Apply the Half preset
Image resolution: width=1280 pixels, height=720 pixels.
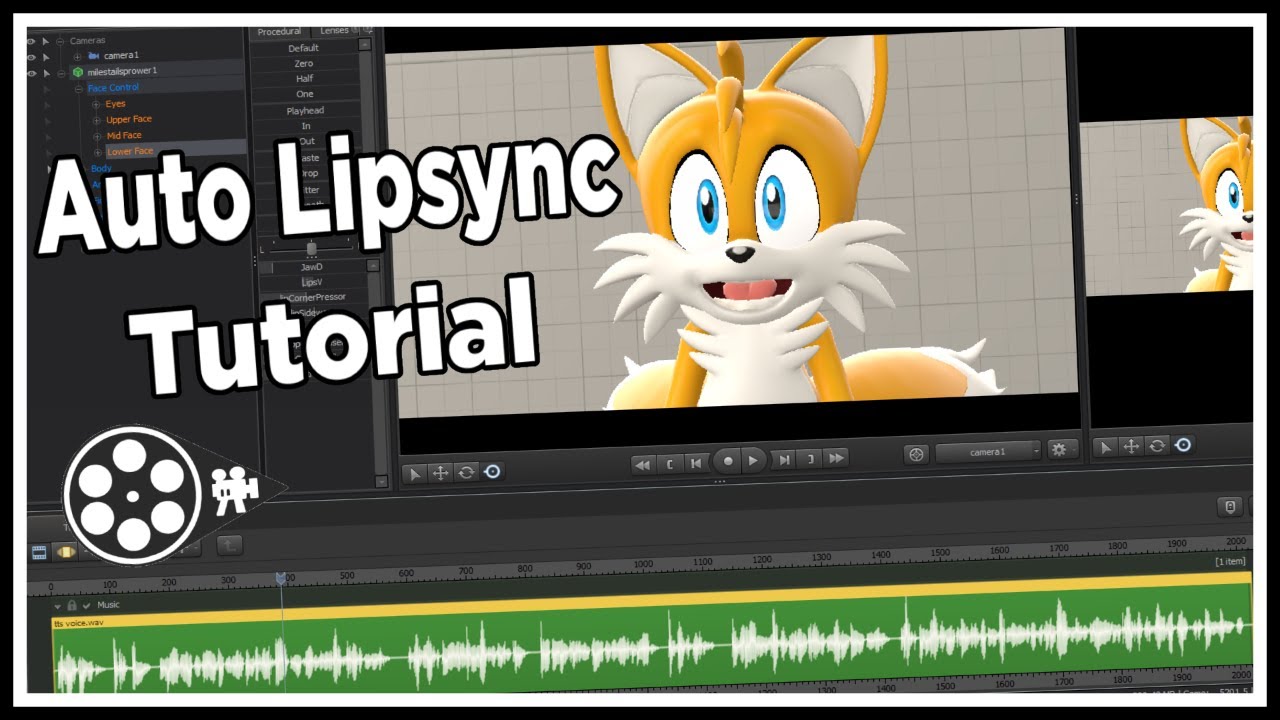point(304,79)
